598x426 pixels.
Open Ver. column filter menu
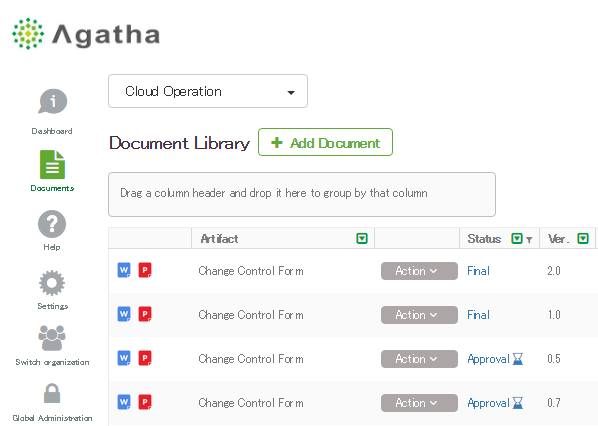tap(583, 239)
